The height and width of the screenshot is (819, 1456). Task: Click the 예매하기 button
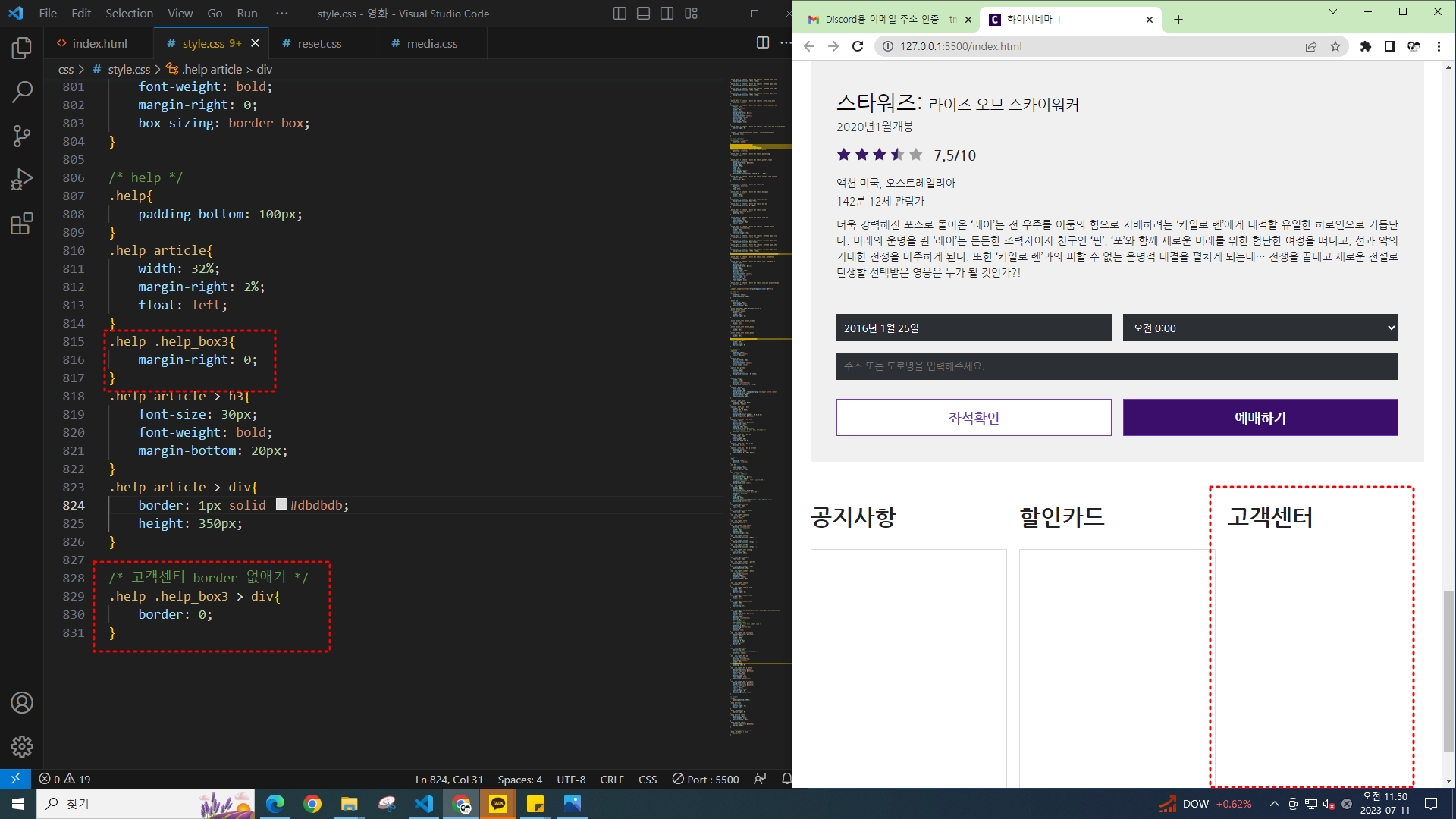[x=1260, y=418]
